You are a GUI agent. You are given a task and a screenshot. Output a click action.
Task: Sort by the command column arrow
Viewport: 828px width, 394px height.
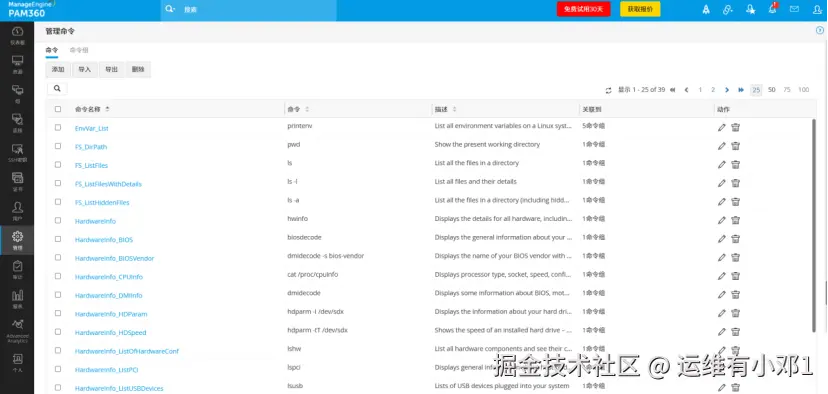click(x=307, y=109)
